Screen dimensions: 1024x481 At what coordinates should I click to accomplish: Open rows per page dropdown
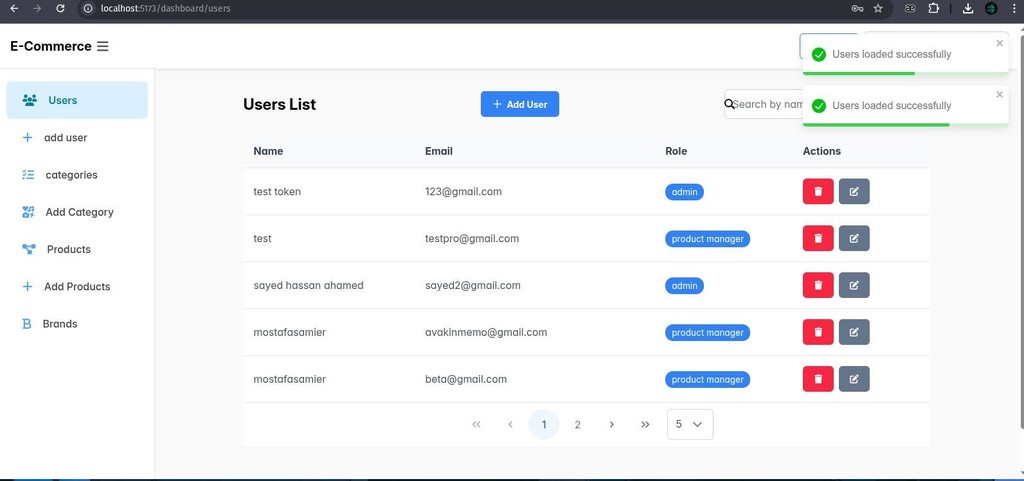690,424
